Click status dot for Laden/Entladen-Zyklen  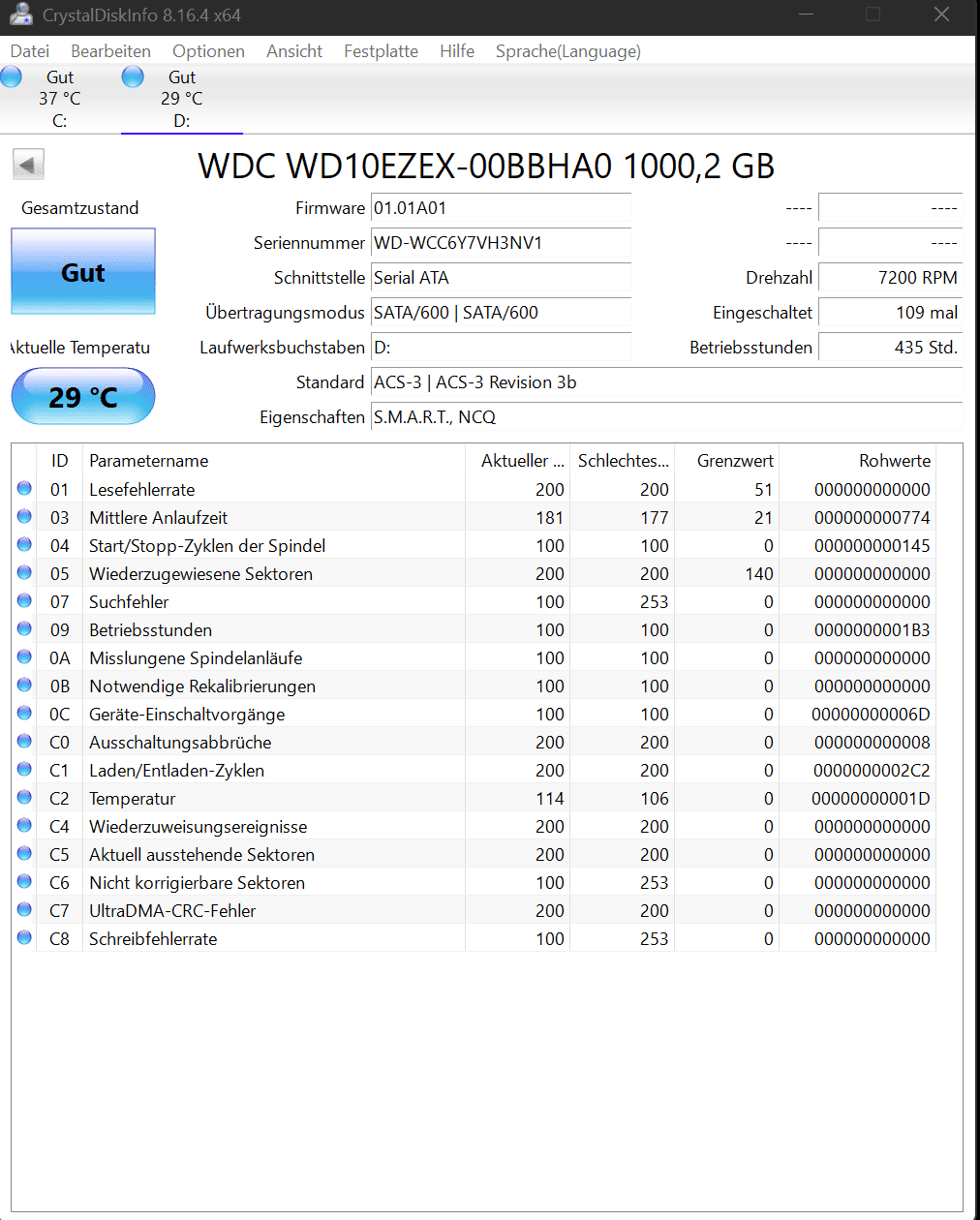[x=24, y=770]
